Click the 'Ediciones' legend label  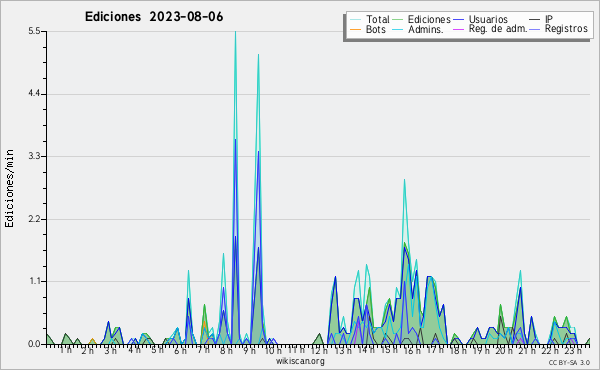(x=429, y=19)
